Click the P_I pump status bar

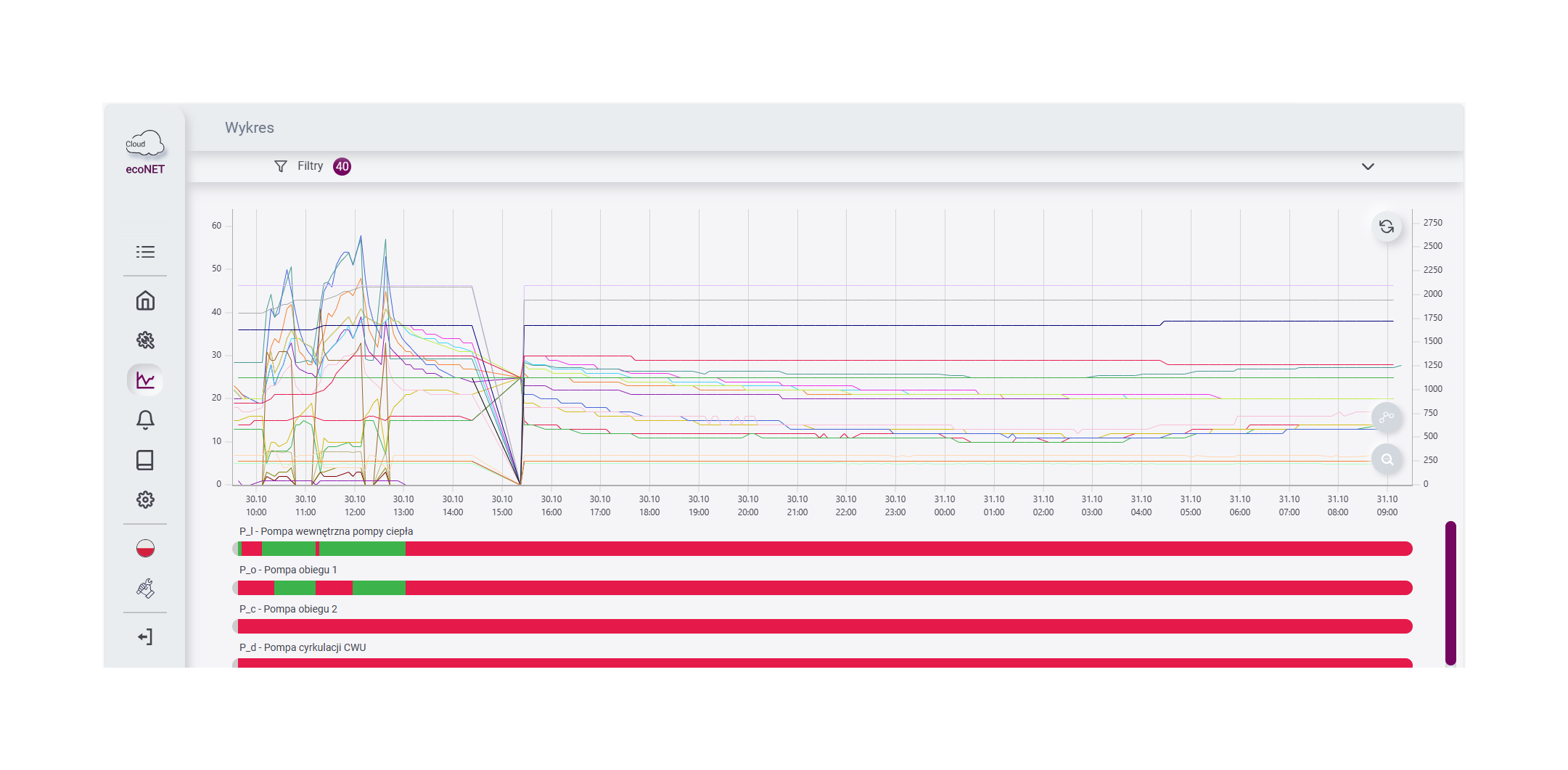[x=824, y=549]
